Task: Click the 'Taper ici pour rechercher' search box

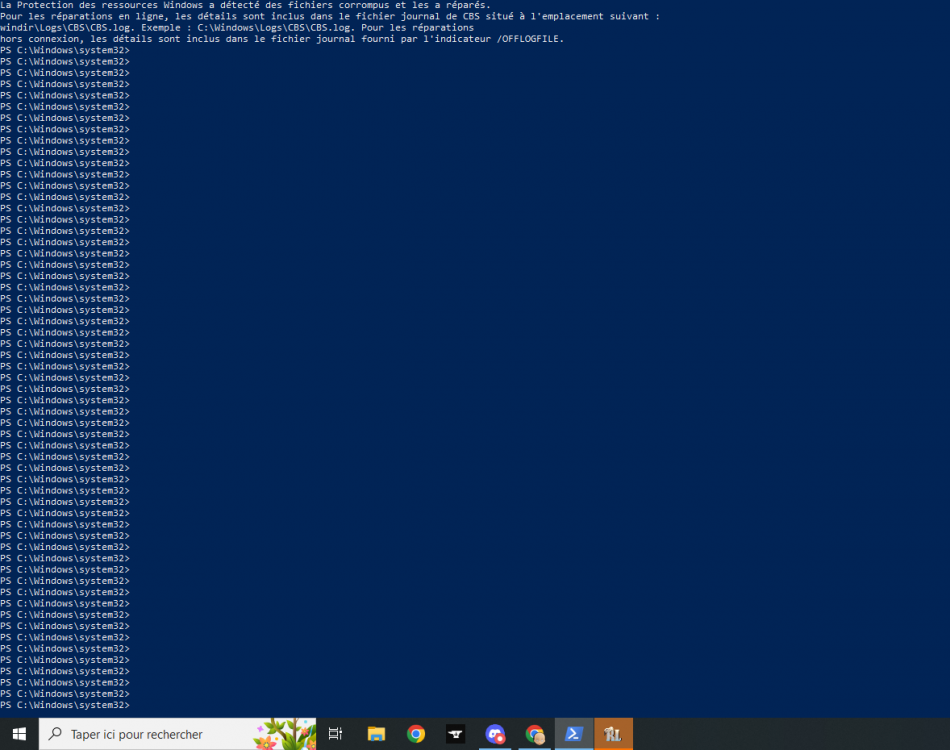Action: coord(178,734)
